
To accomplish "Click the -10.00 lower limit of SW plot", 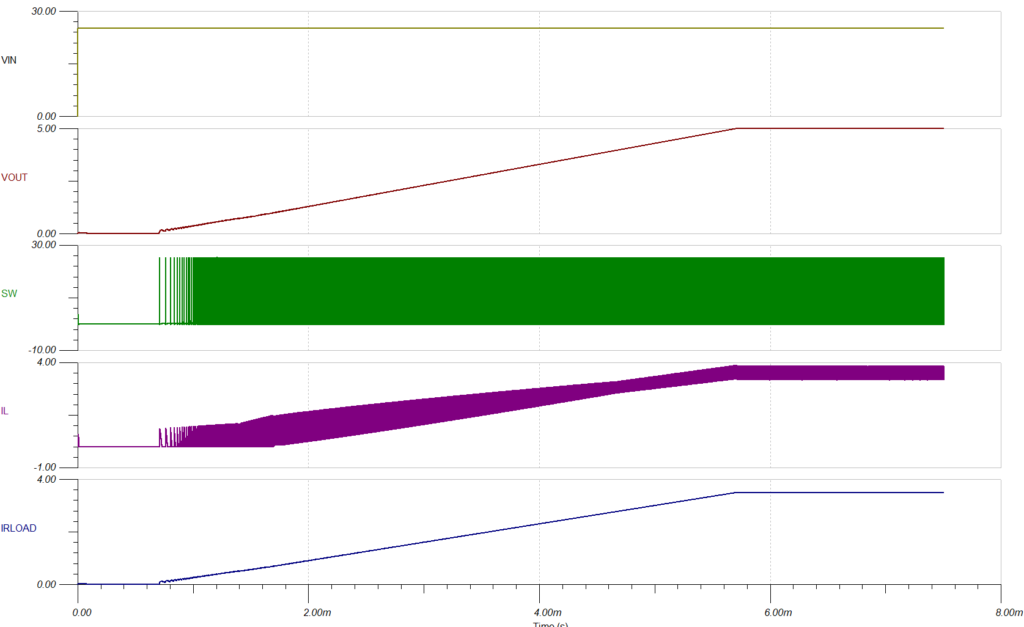I will (x=60, y=350).
